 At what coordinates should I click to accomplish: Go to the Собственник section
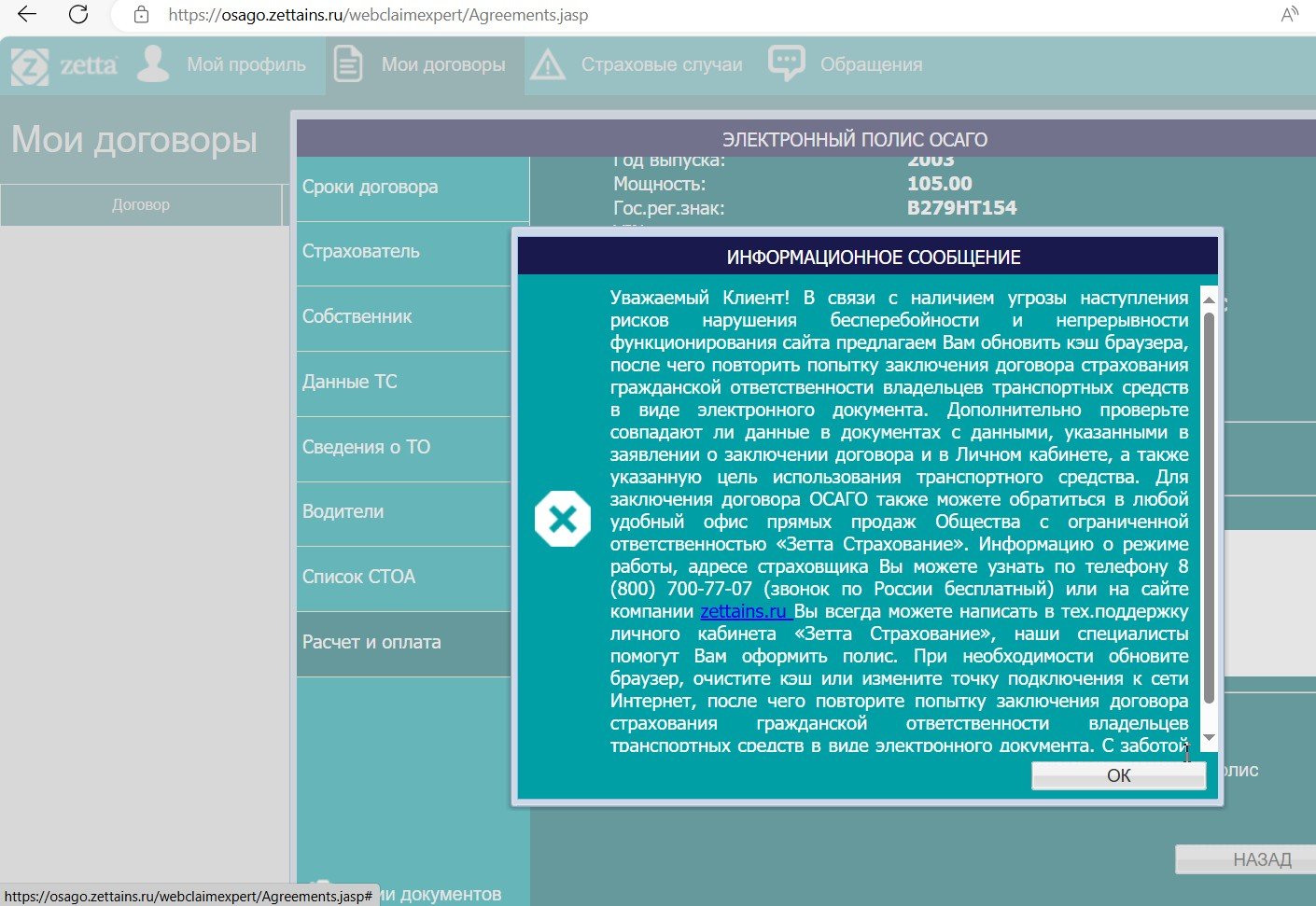[x=404, y=317]
